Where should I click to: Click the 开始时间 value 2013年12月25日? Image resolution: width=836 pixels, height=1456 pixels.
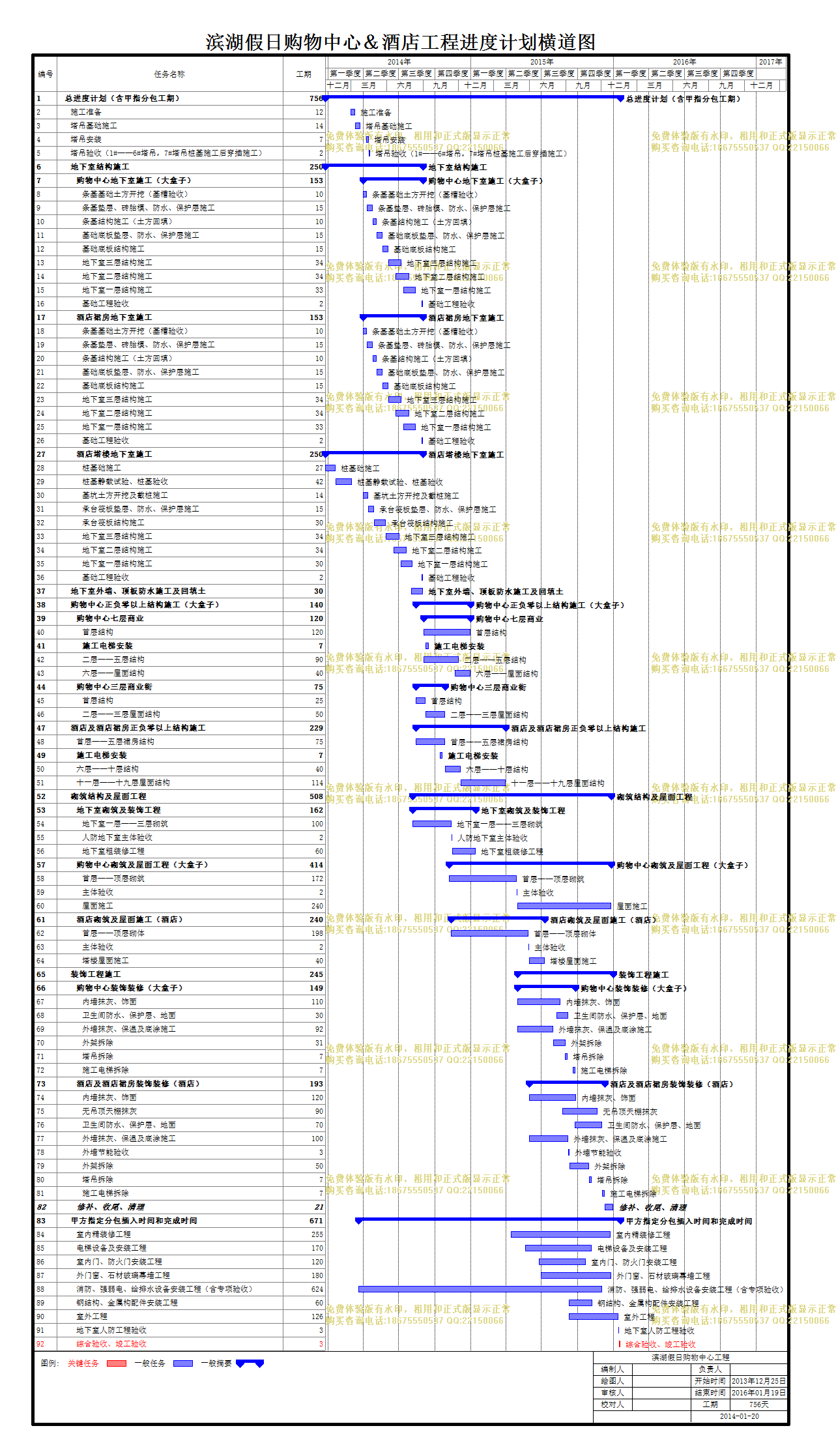[x=758, y=1381]
